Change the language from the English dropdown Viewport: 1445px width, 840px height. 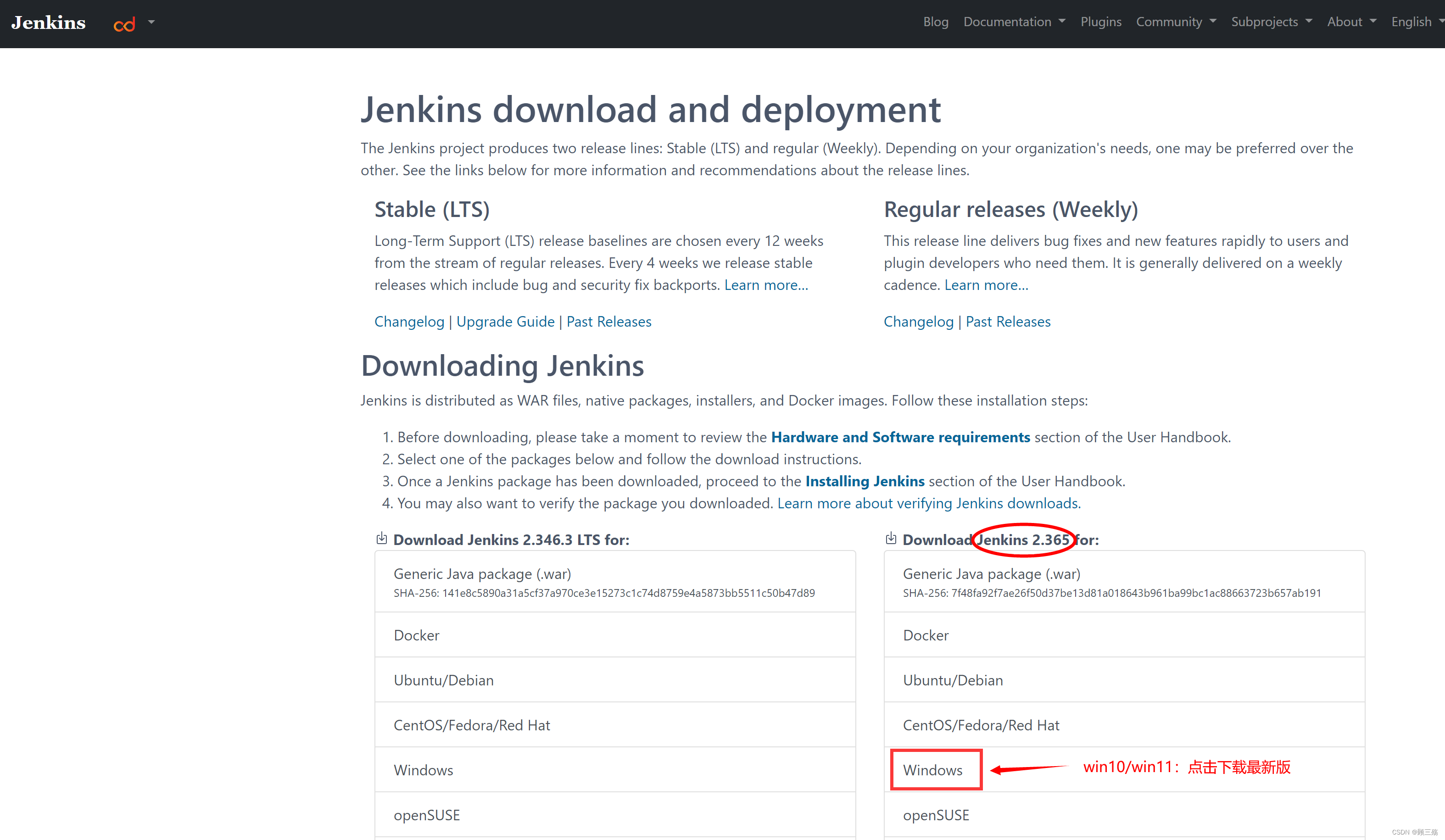tap(1416, 22)
